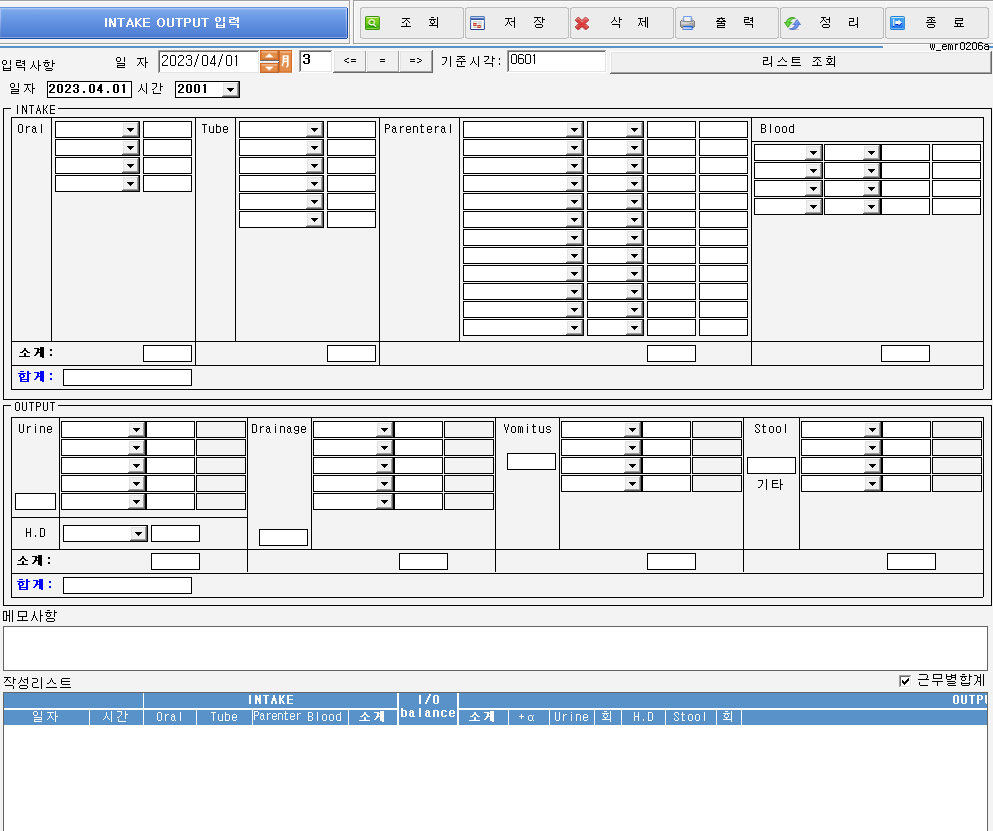The image size is (993, 831).
Task: Click the INTAKE 합계 total field
Action: click(x=127, y=377)
